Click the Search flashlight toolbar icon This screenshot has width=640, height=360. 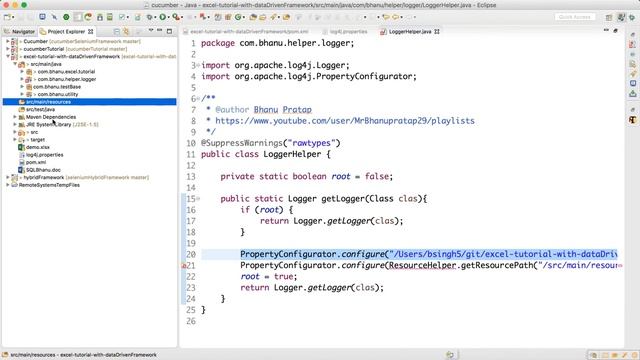click(273, 17)
